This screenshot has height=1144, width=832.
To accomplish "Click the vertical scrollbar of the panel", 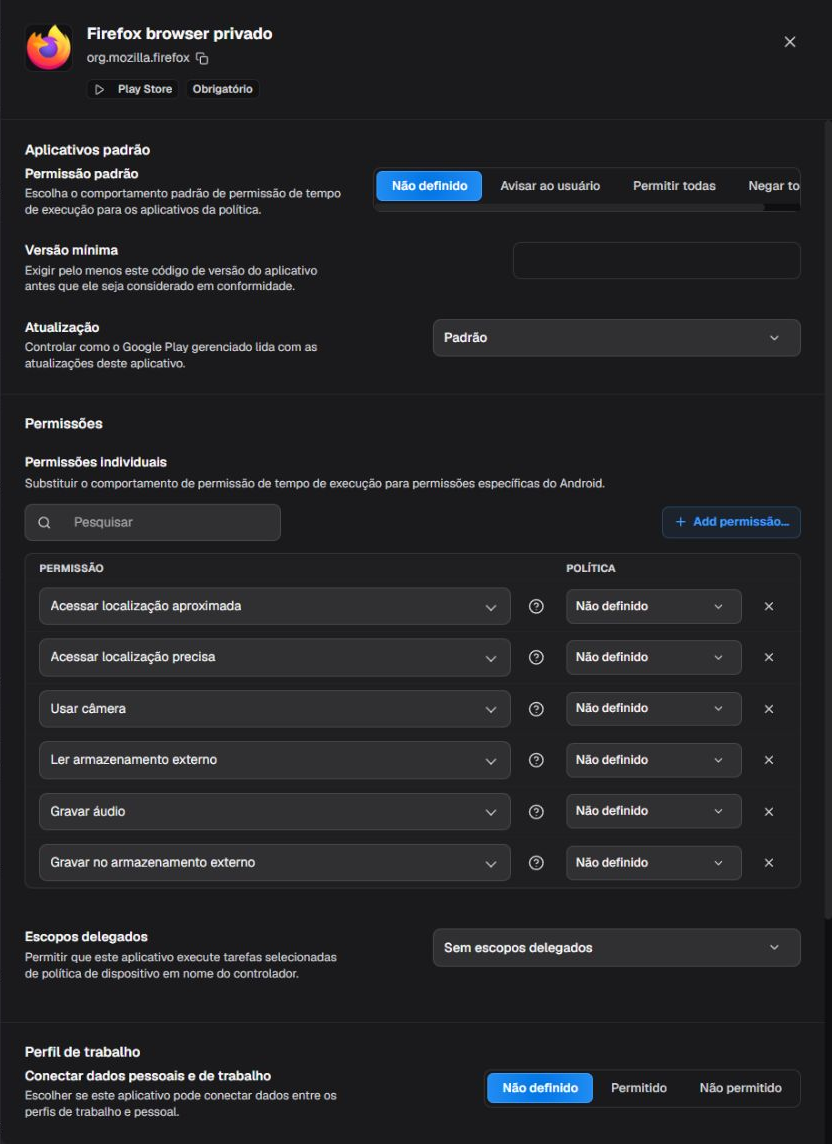I will [x=828, y=518].
